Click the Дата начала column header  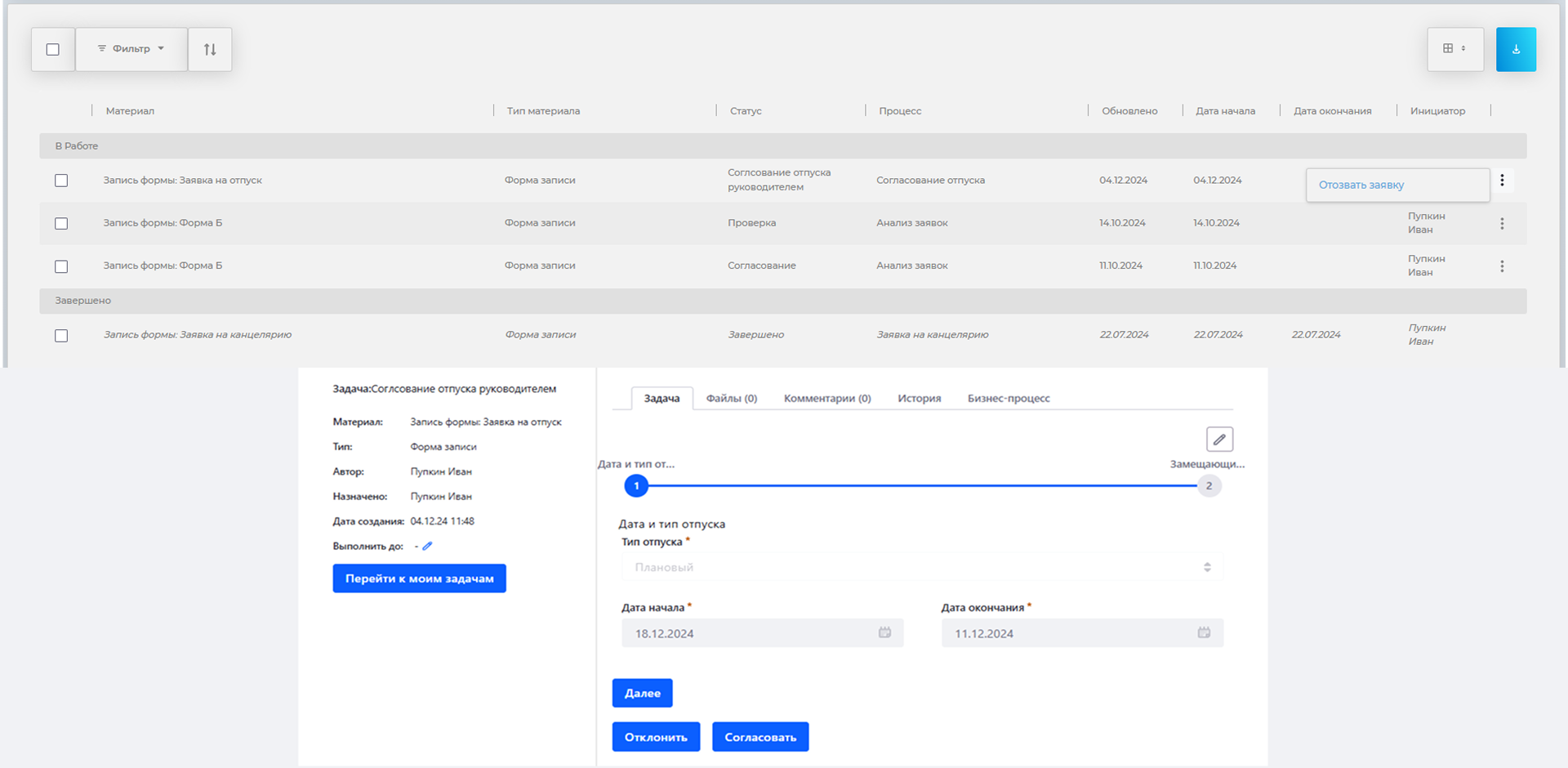click(1225, 111)
